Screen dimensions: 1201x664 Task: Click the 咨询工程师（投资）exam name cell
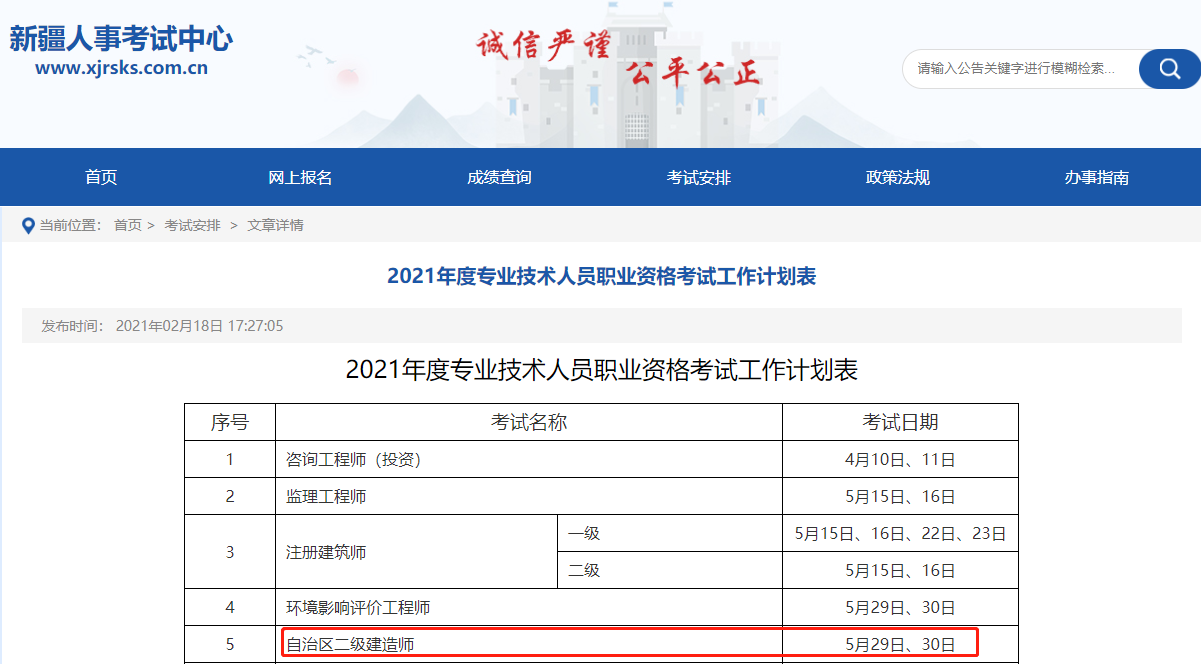(355, 458)
